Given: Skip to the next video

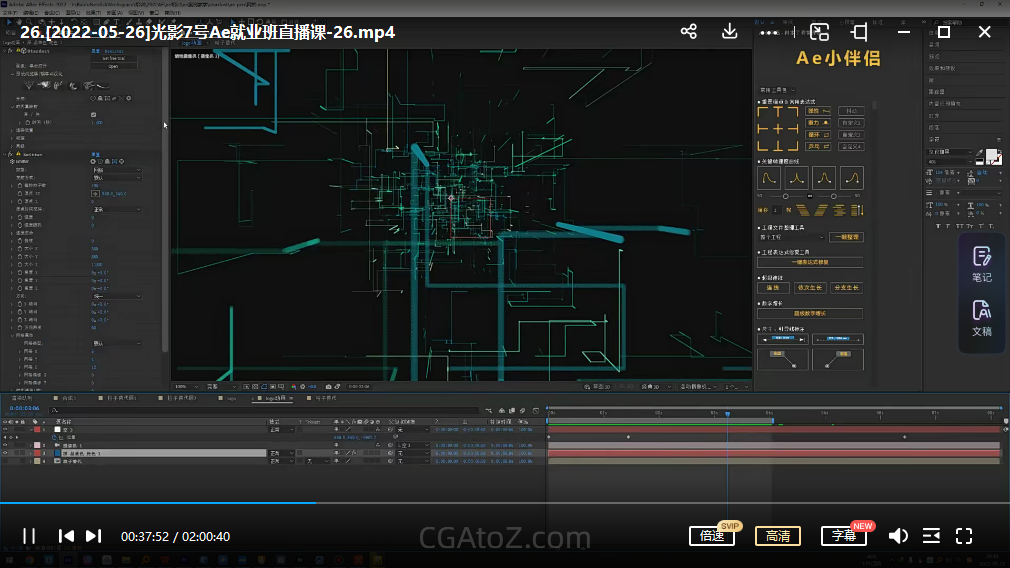Looking at the screenshot, I should pyautogui.click(x=93, y=536).
